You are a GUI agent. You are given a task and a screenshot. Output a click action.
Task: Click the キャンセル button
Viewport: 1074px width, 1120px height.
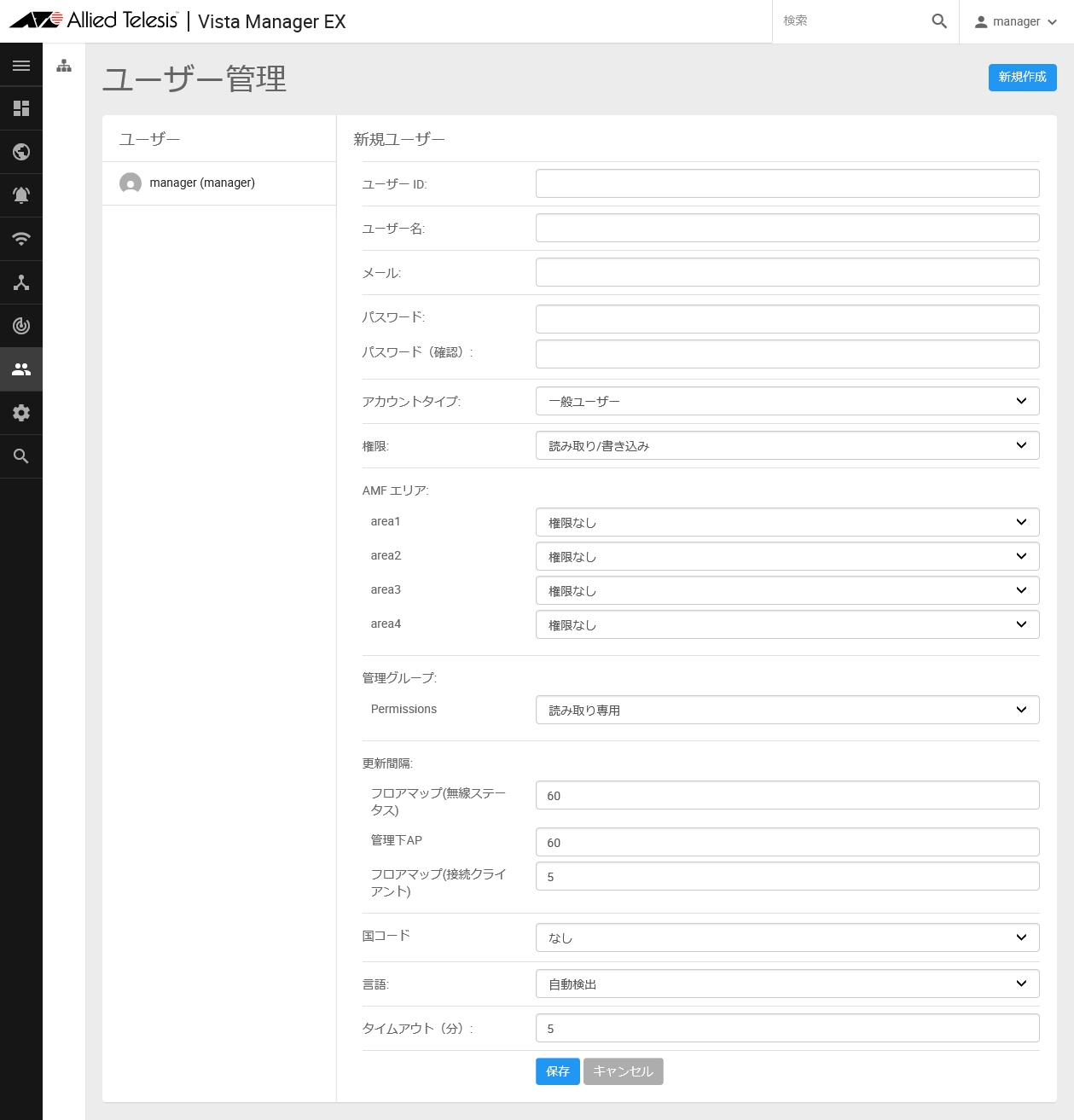(x=623, y=1071)
